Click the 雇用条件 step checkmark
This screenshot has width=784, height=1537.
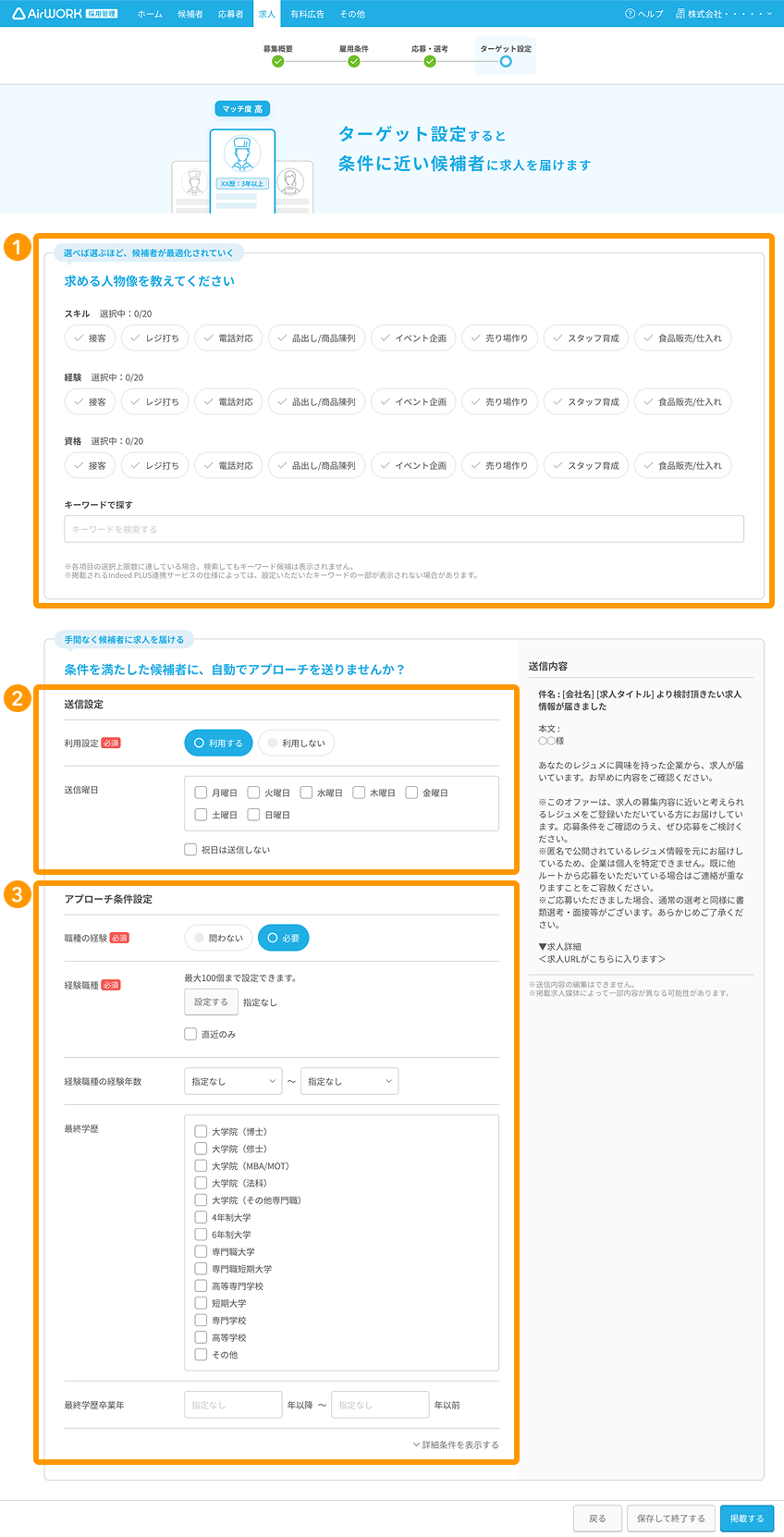coord(354,62)
